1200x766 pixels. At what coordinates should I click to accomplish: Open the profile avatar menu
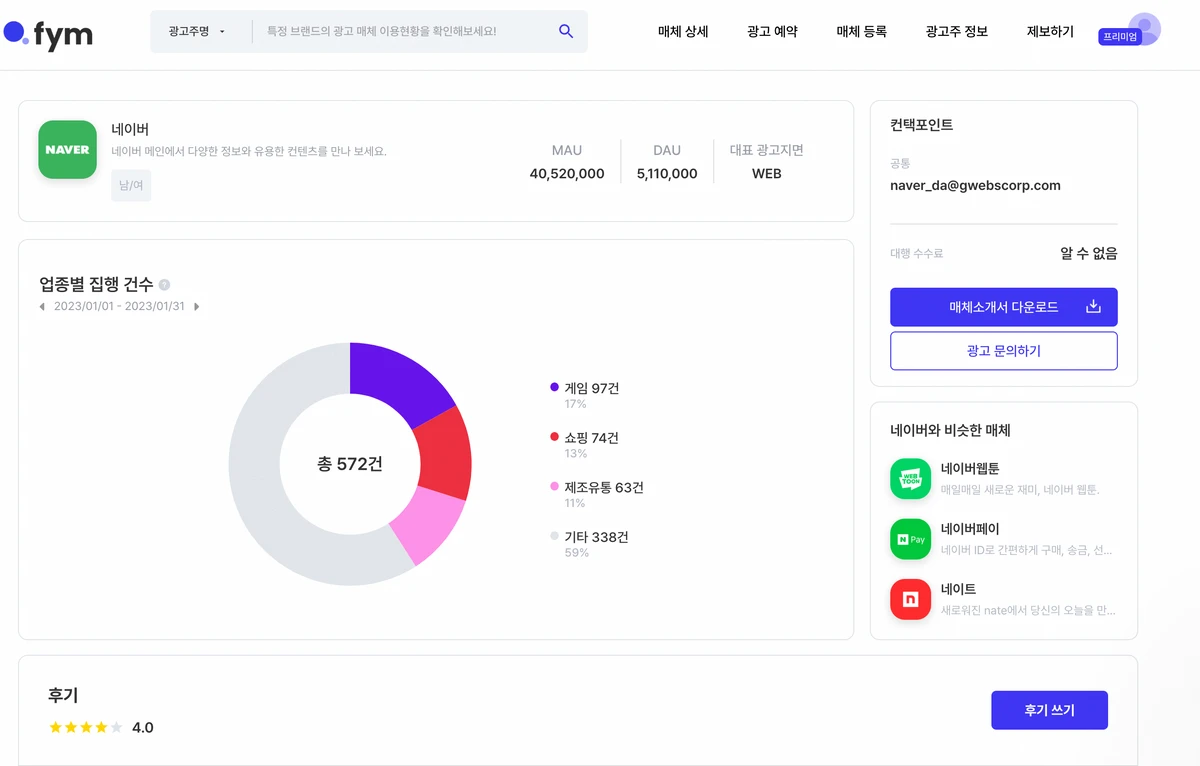(1145, 28)
